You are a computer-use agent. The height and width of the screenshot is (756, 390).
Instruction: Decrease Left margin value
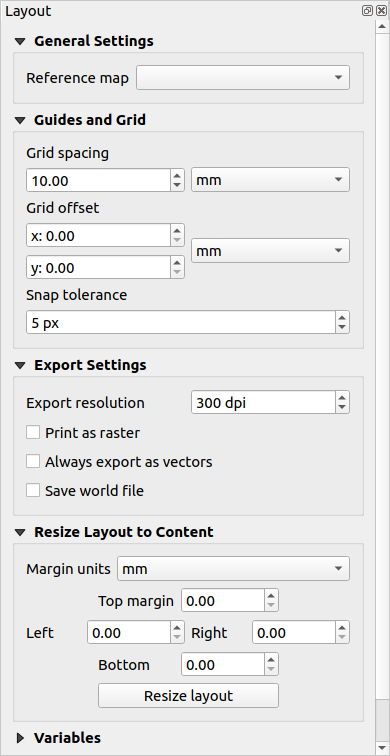tap(177, 638)
